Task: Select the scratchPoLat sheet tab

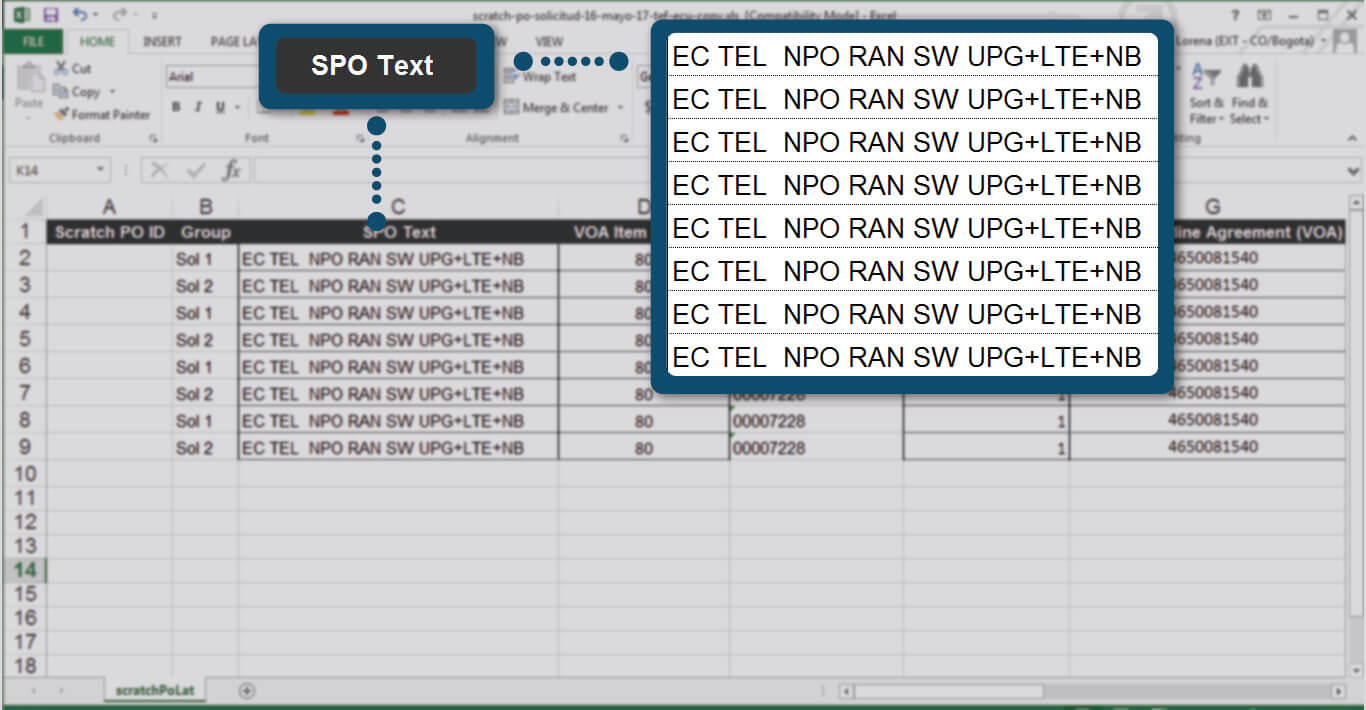Action: (x=154, y=690)
